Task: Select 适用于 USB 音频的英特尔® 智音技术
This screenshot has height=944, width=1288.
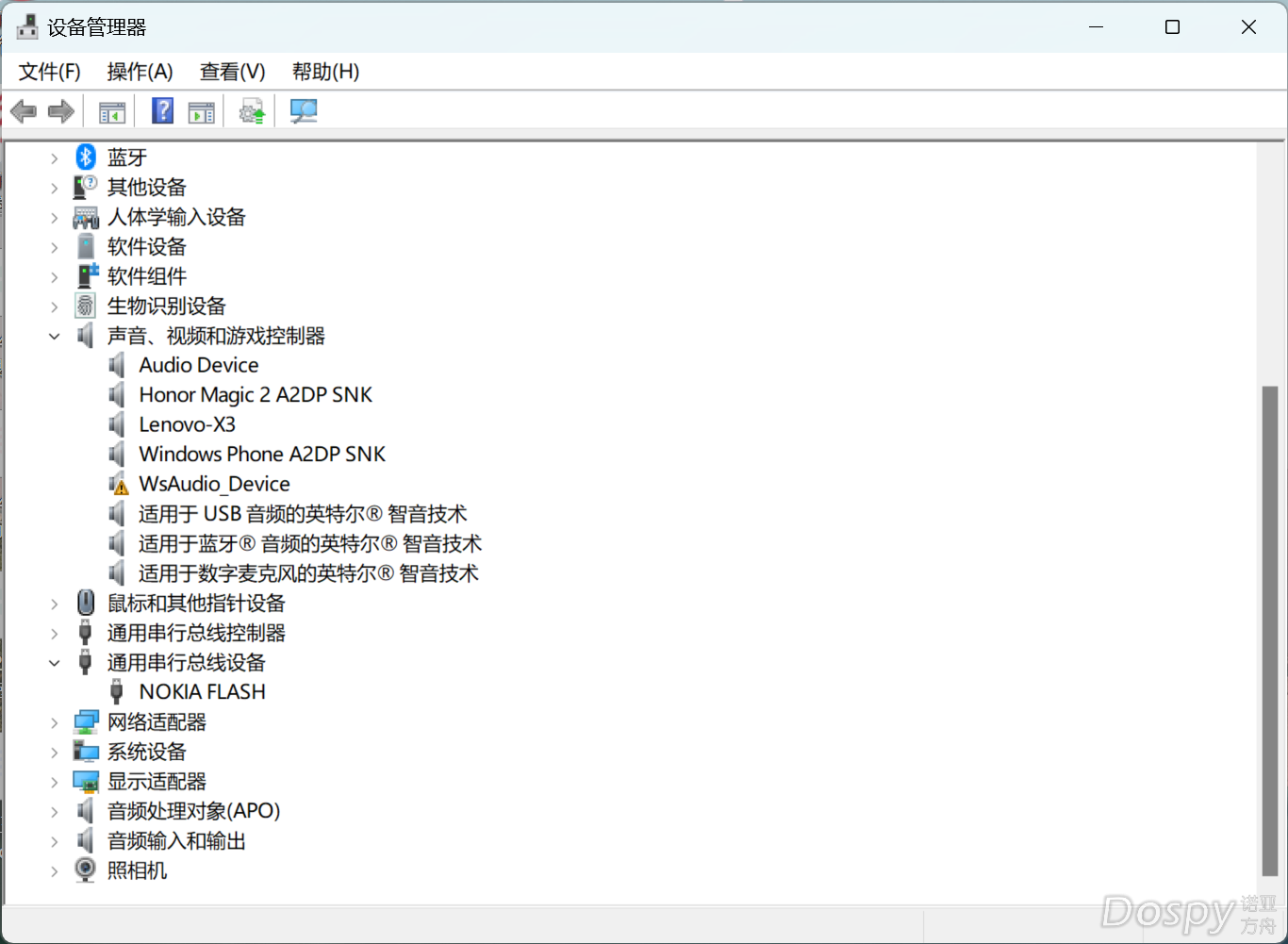Action: click(x=303, y=514)
